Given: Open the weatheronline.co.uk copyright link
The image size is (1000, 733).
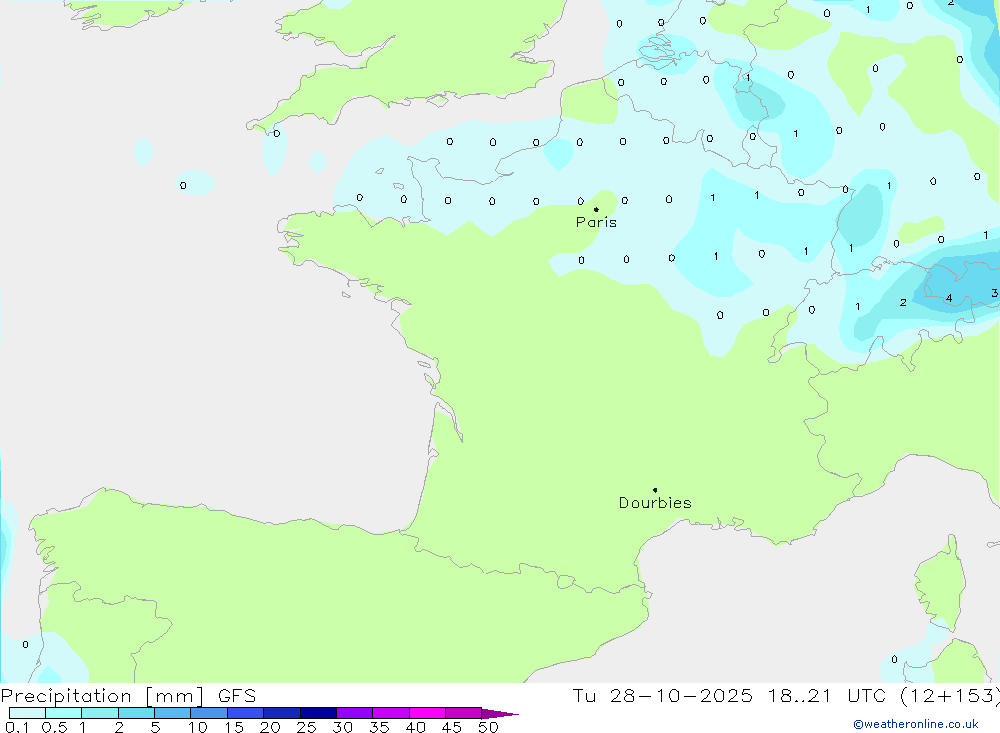Looking at the screenshot, I should click(916, 724).
